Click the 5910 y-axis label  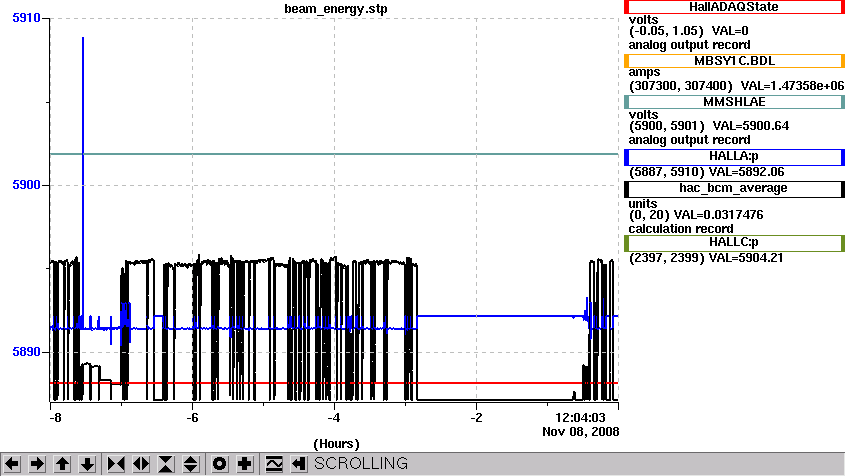coord(26,18)
